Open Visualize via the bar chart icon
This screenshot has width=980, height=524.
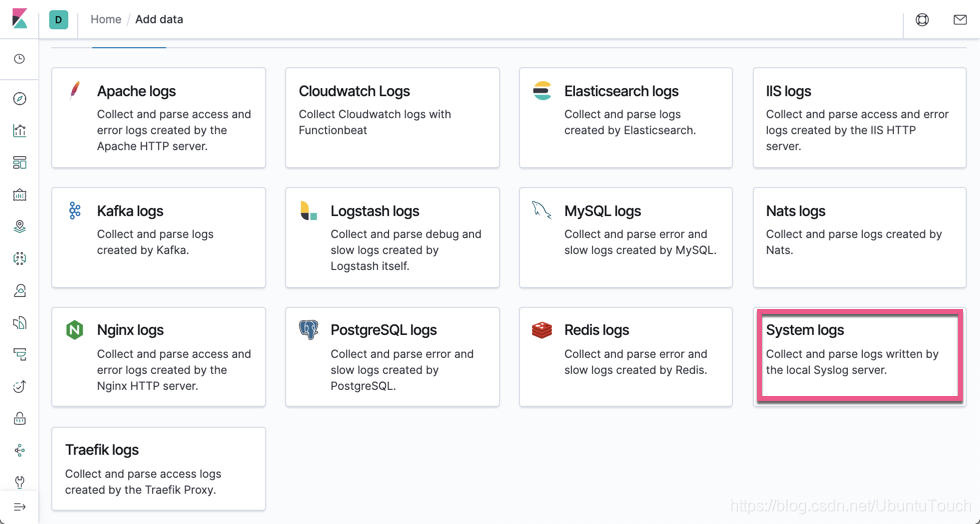click(19, 131)
